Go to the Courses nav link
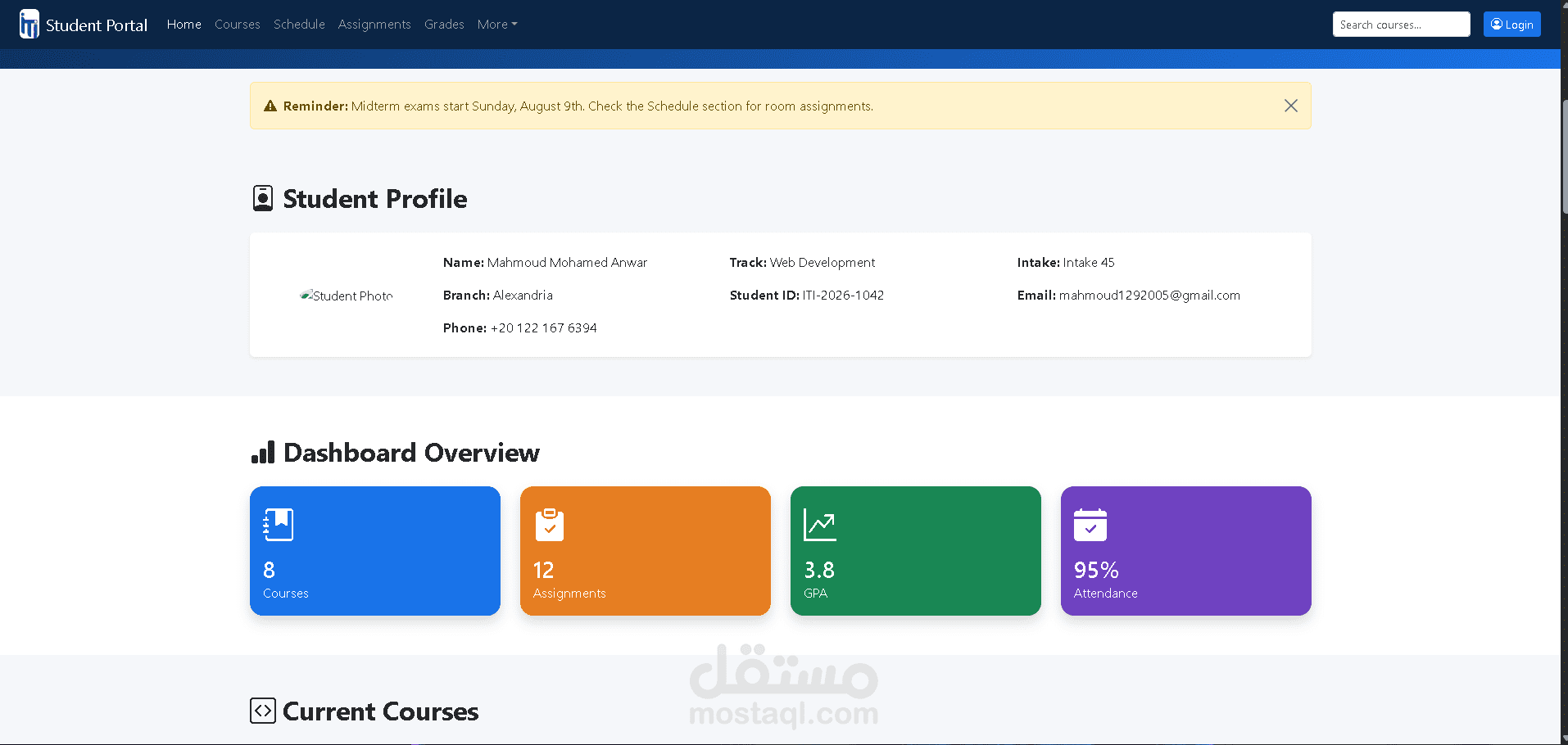The image size is (1568, 745). 238,25
